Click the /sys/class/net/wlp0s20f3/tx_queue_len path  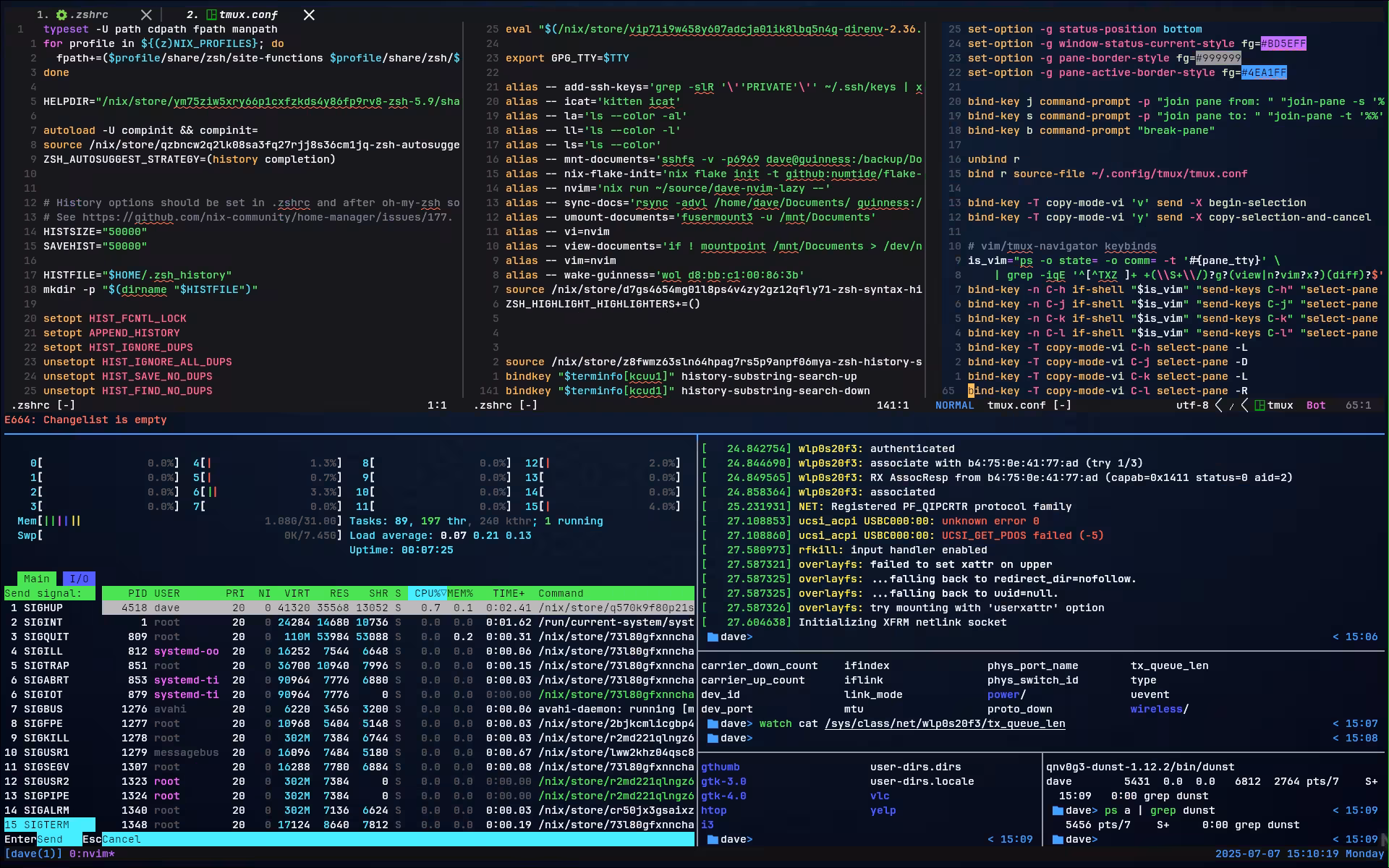[x=945, y=723]
